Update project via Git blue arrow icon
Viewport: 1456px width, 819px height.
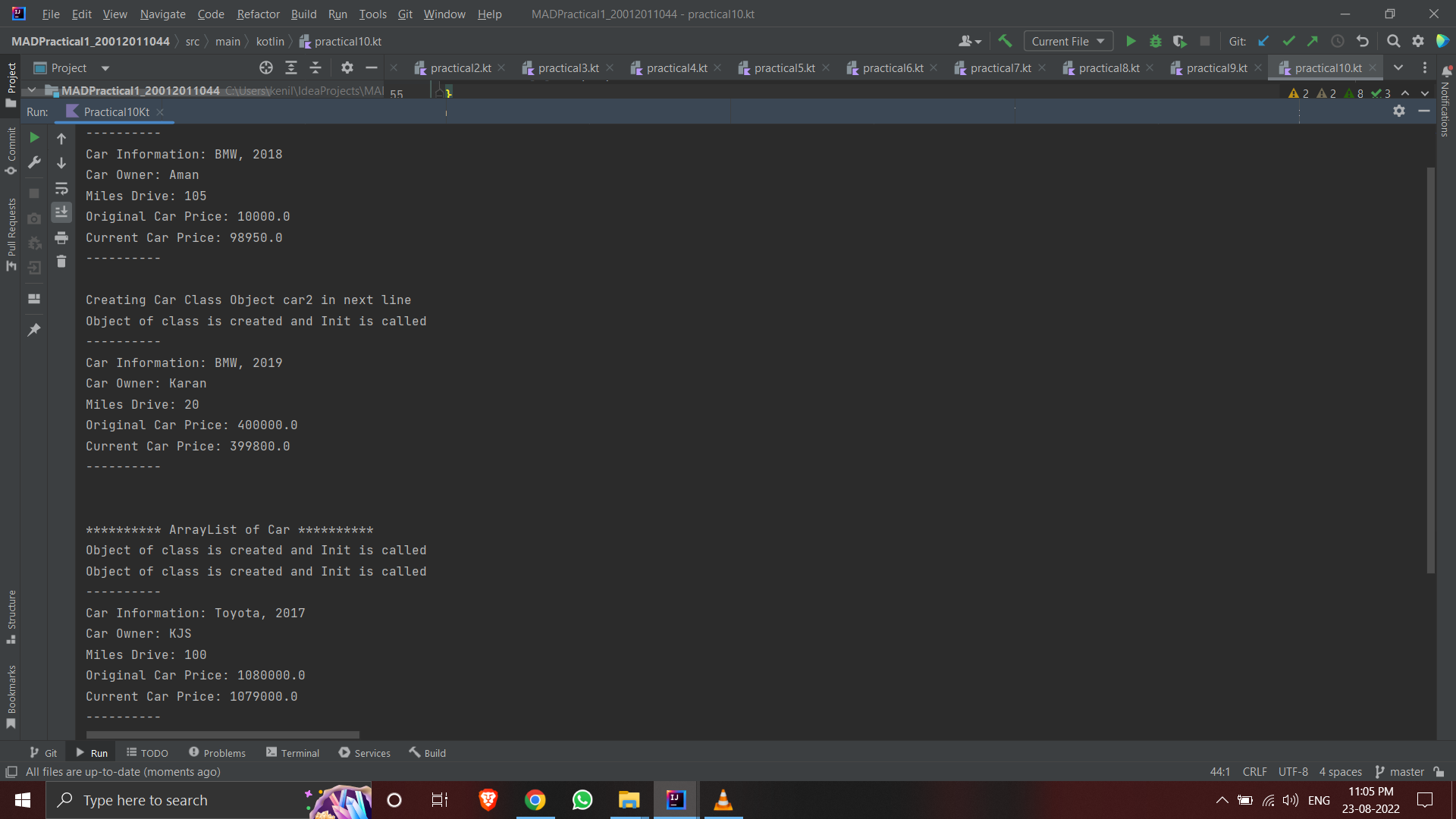click(x=1263, y=41)
